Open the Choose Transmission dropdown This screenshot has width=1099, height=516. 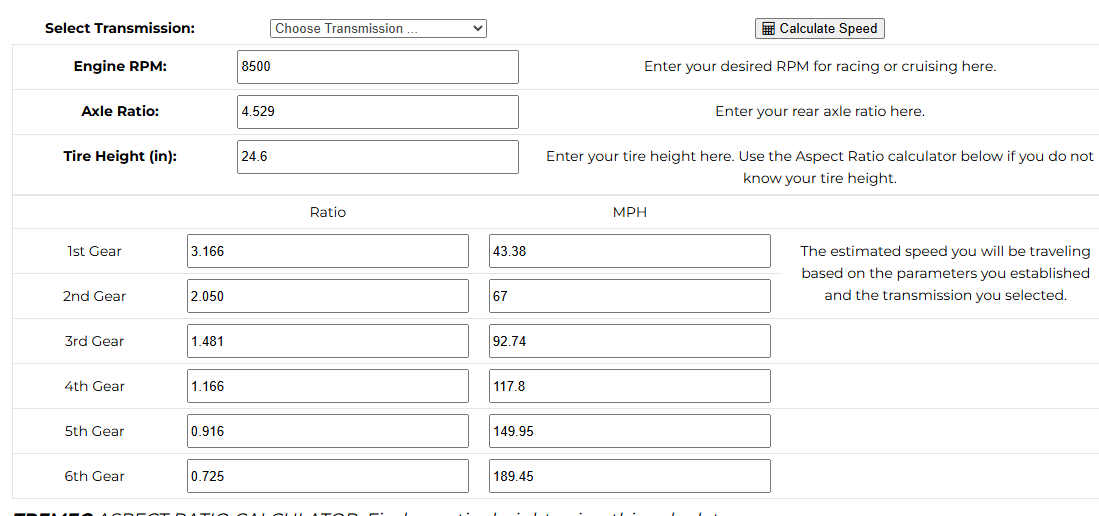[x=378, y=29]
